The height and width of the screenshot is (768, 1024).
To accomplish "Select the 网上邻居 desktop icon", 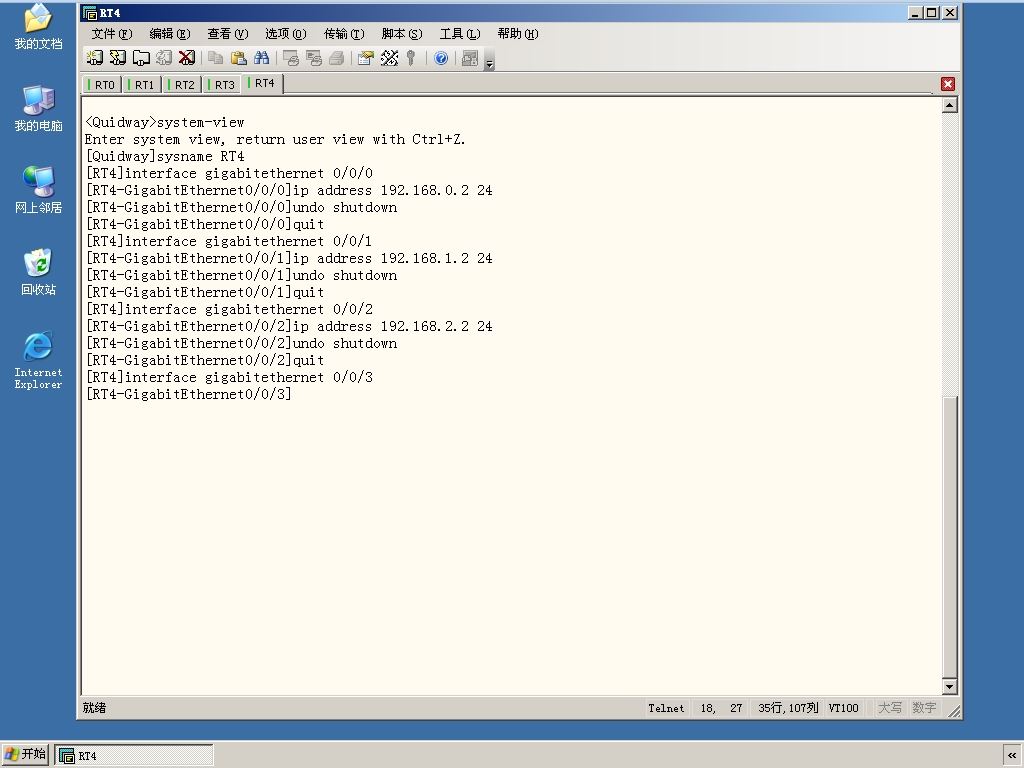I will pos(39,190).
